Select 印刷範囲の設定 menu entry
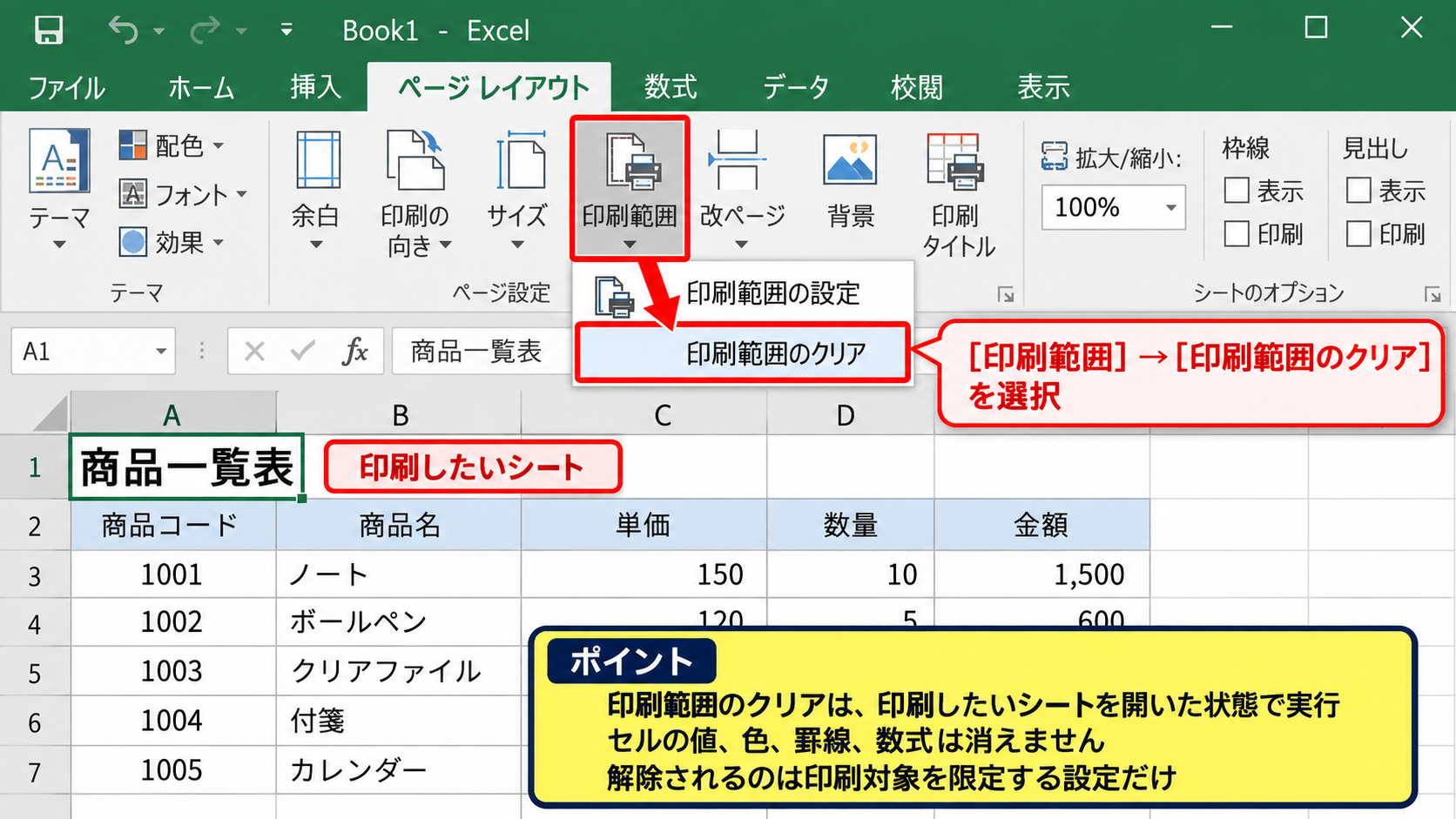 (x=743, y=294)
